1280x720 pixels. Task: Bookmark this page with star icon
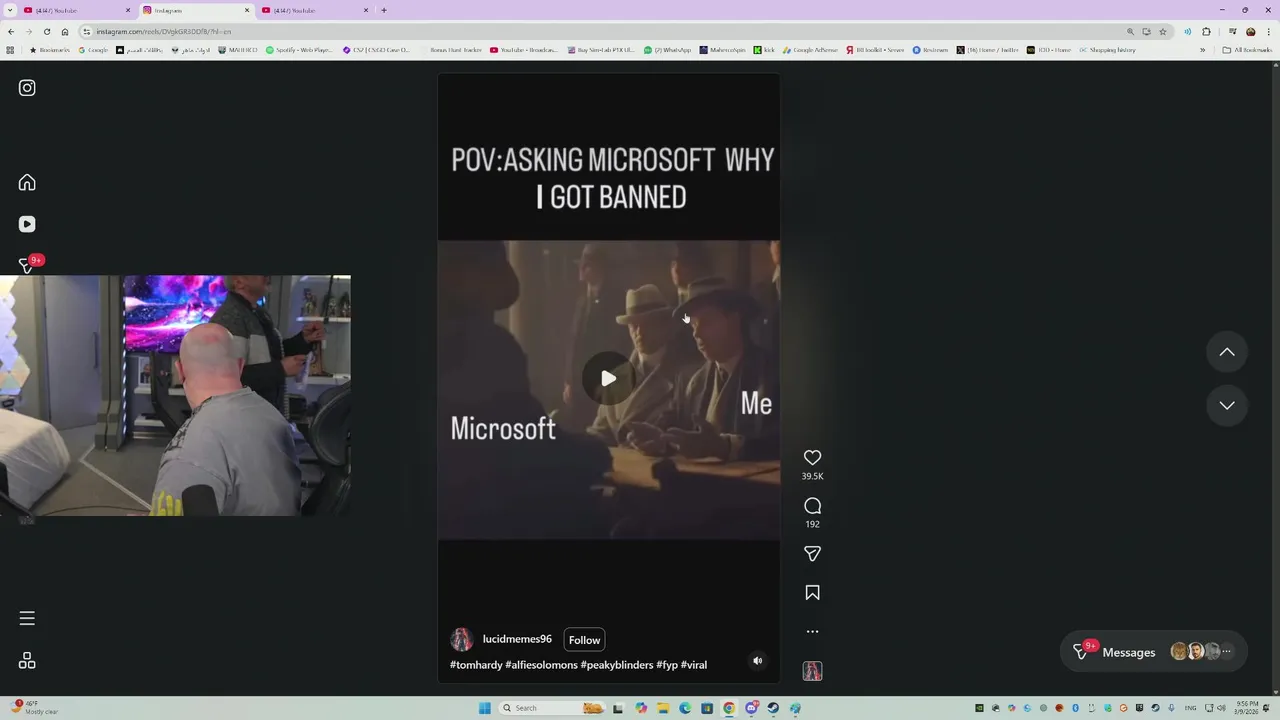pos(1162,31)
